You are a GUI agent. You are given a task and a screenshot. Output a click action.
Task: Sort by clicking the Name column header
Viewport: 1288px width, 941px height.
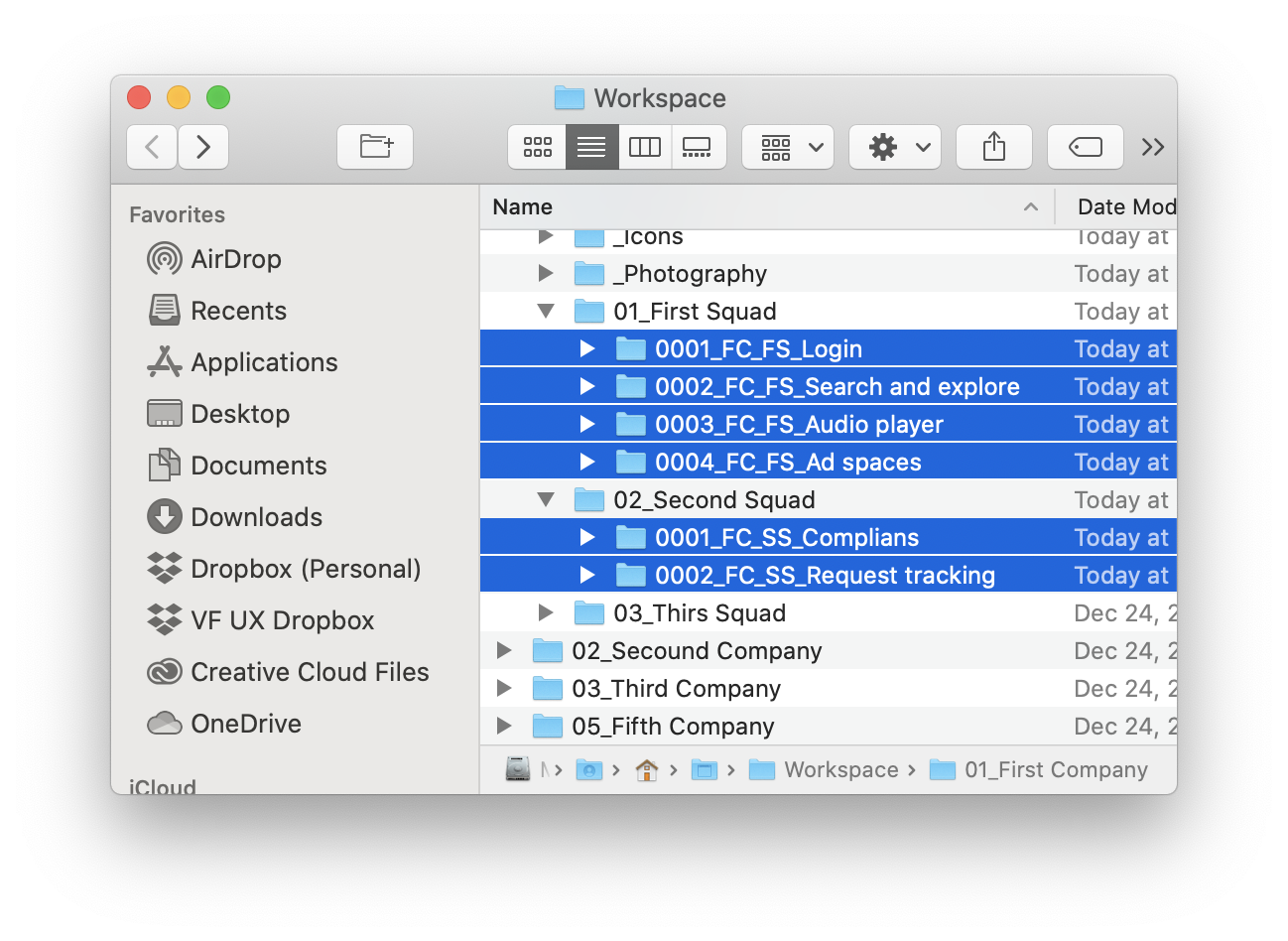[x=522, y=206]
